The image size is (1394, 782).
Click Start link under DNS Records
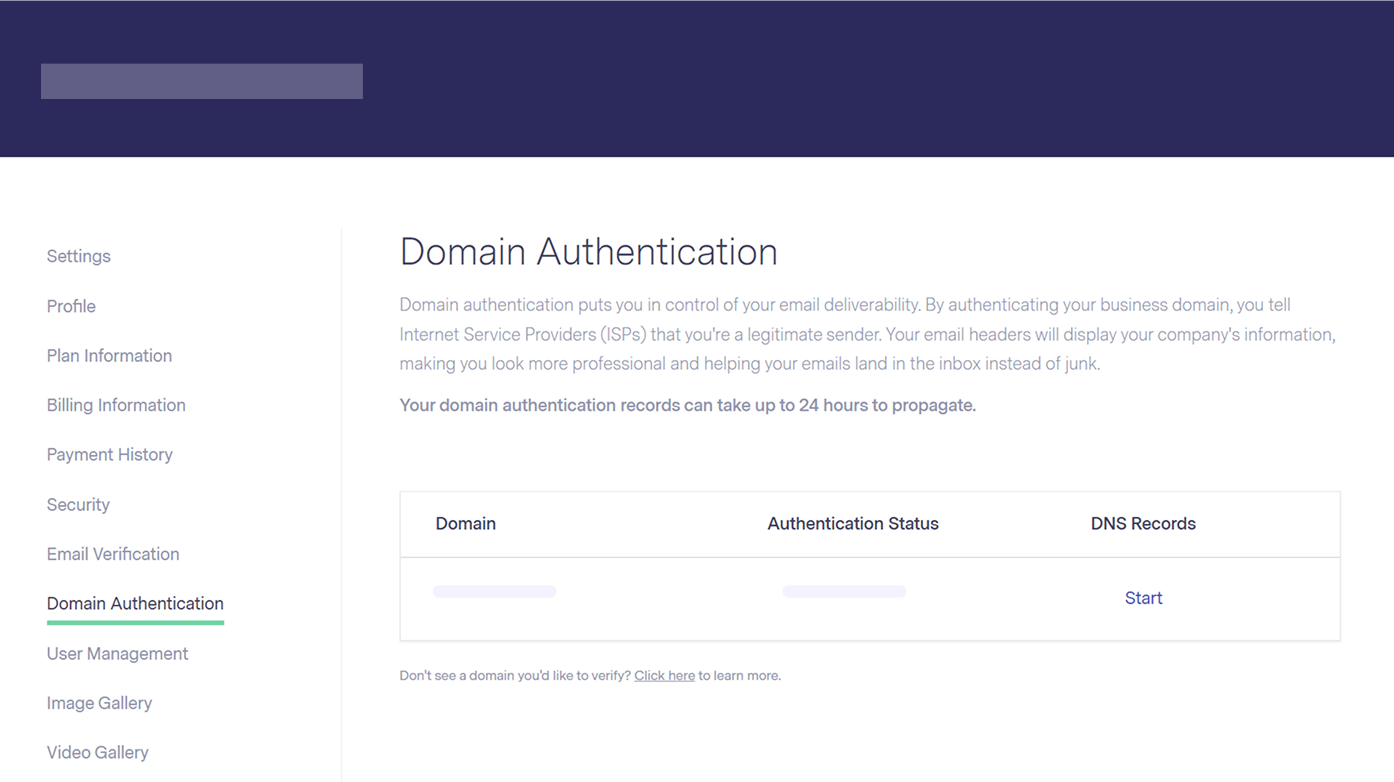(x=1143, y=598)
